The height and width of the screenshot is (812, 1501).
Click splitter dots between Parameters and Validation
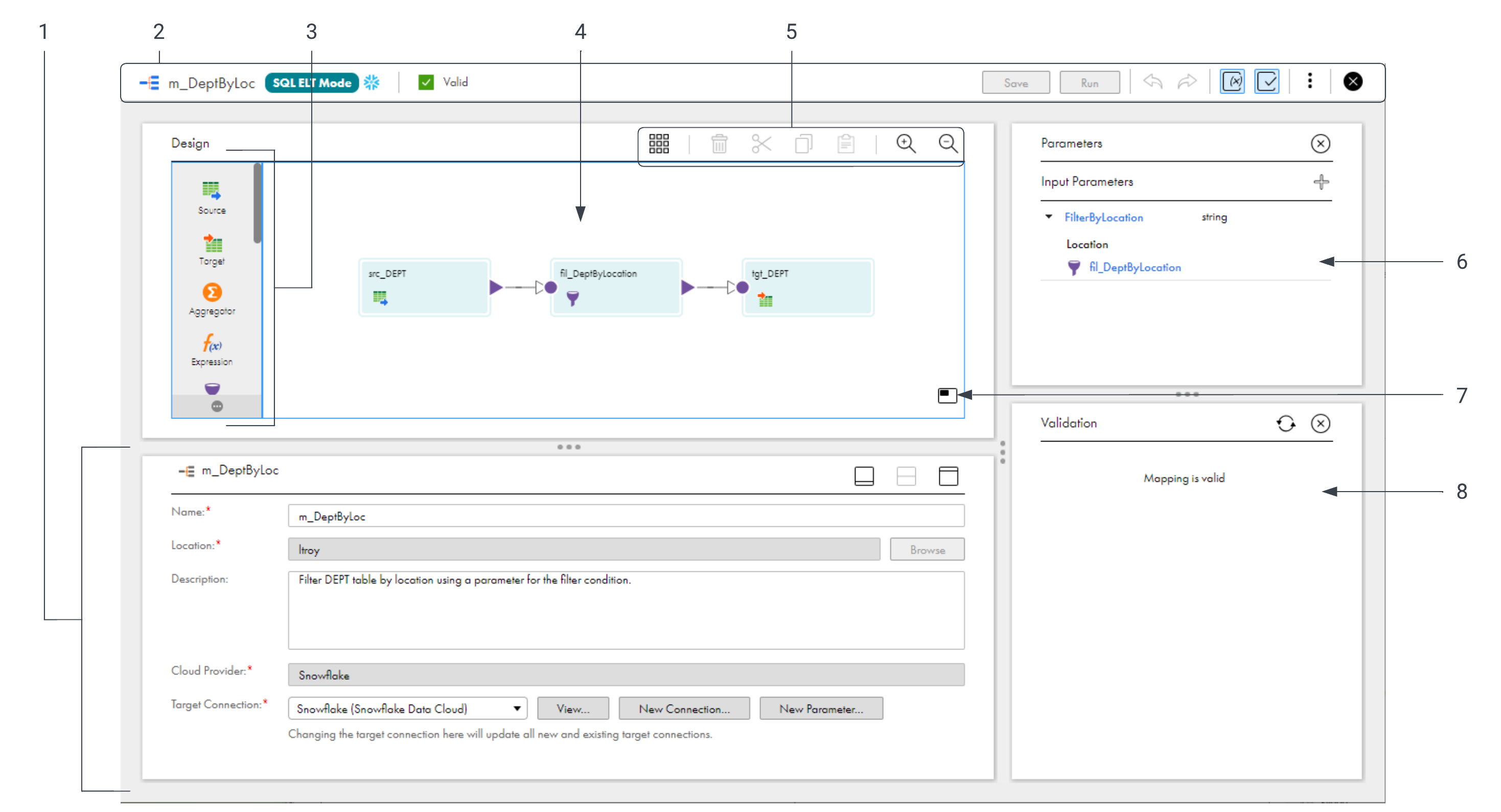pos(1187,395)
